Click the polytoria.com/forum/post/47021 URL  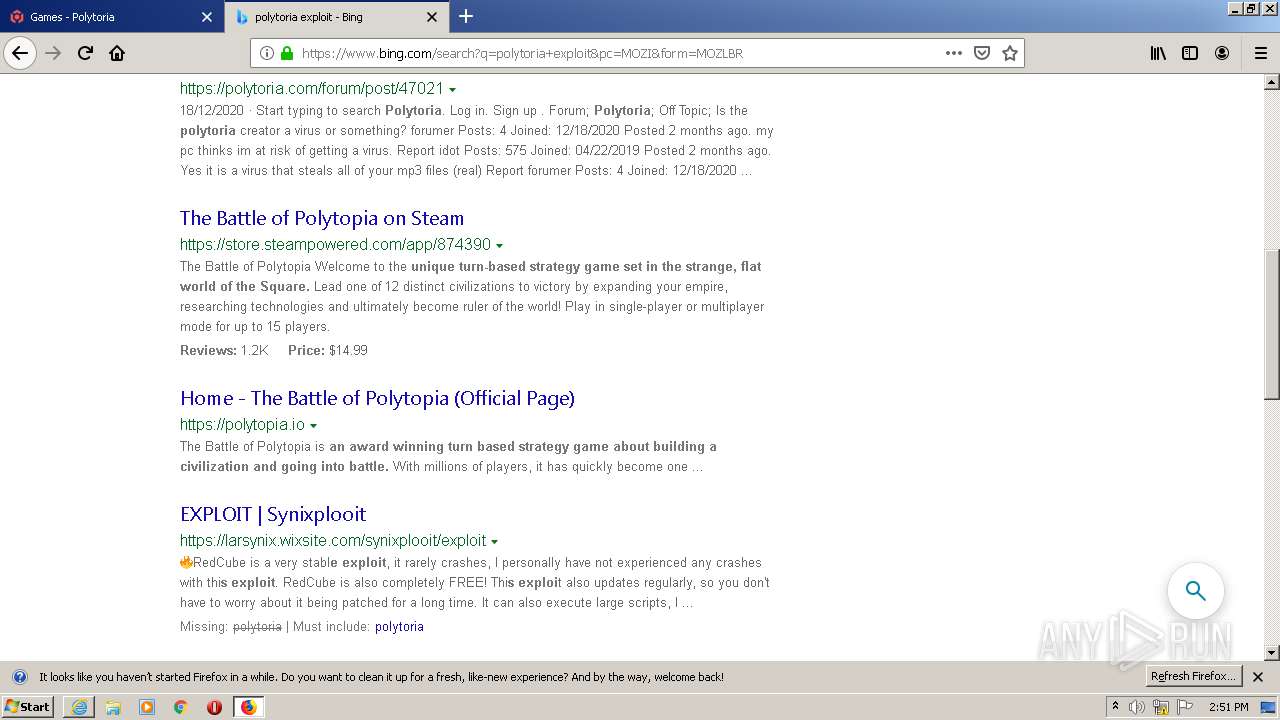[x=311, y=89]
